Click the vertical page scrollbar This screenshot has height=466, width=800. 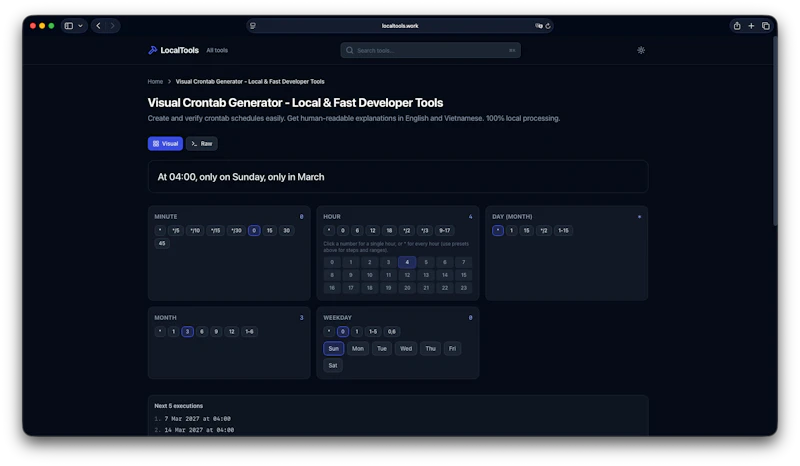tap(774, 133)
